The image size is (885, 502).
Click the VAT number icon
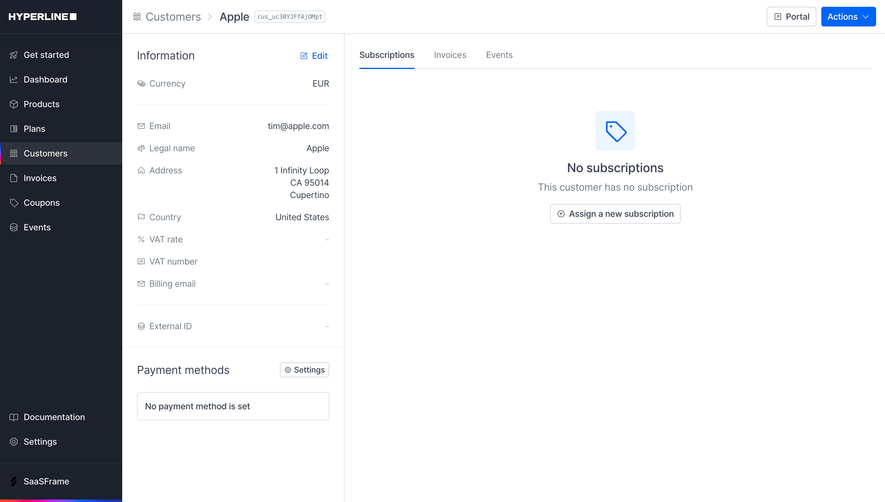tap(141, 261)
